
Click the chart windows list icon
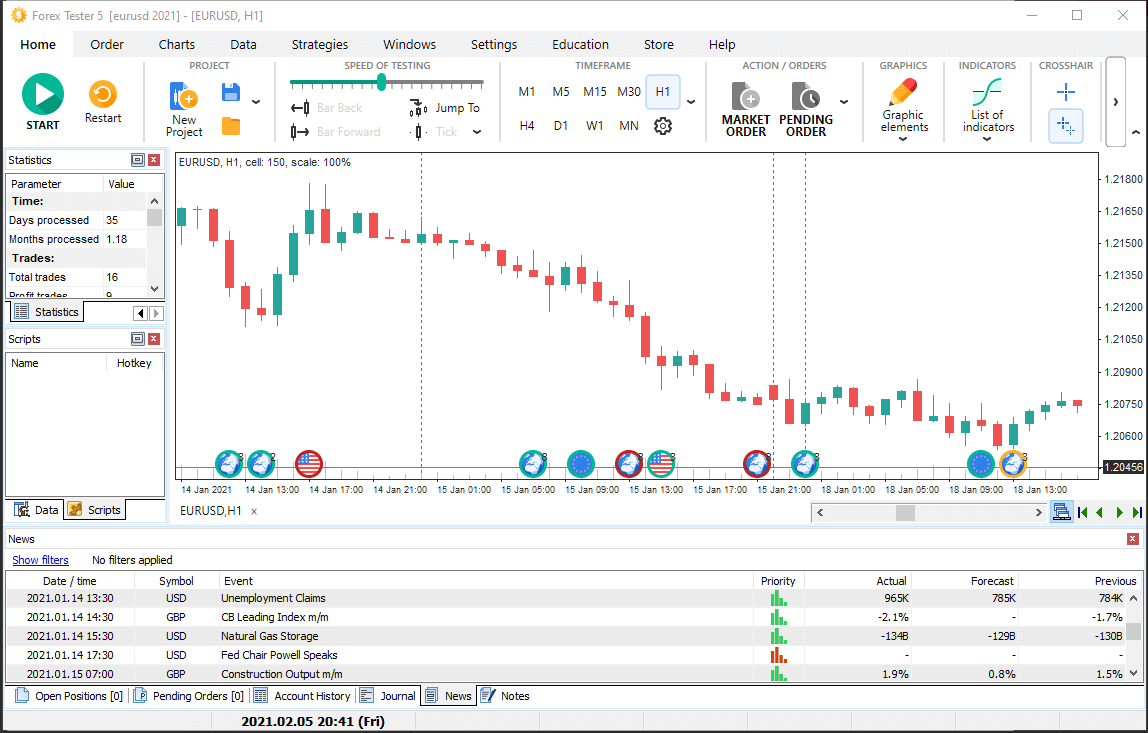tap(1062, 512)
